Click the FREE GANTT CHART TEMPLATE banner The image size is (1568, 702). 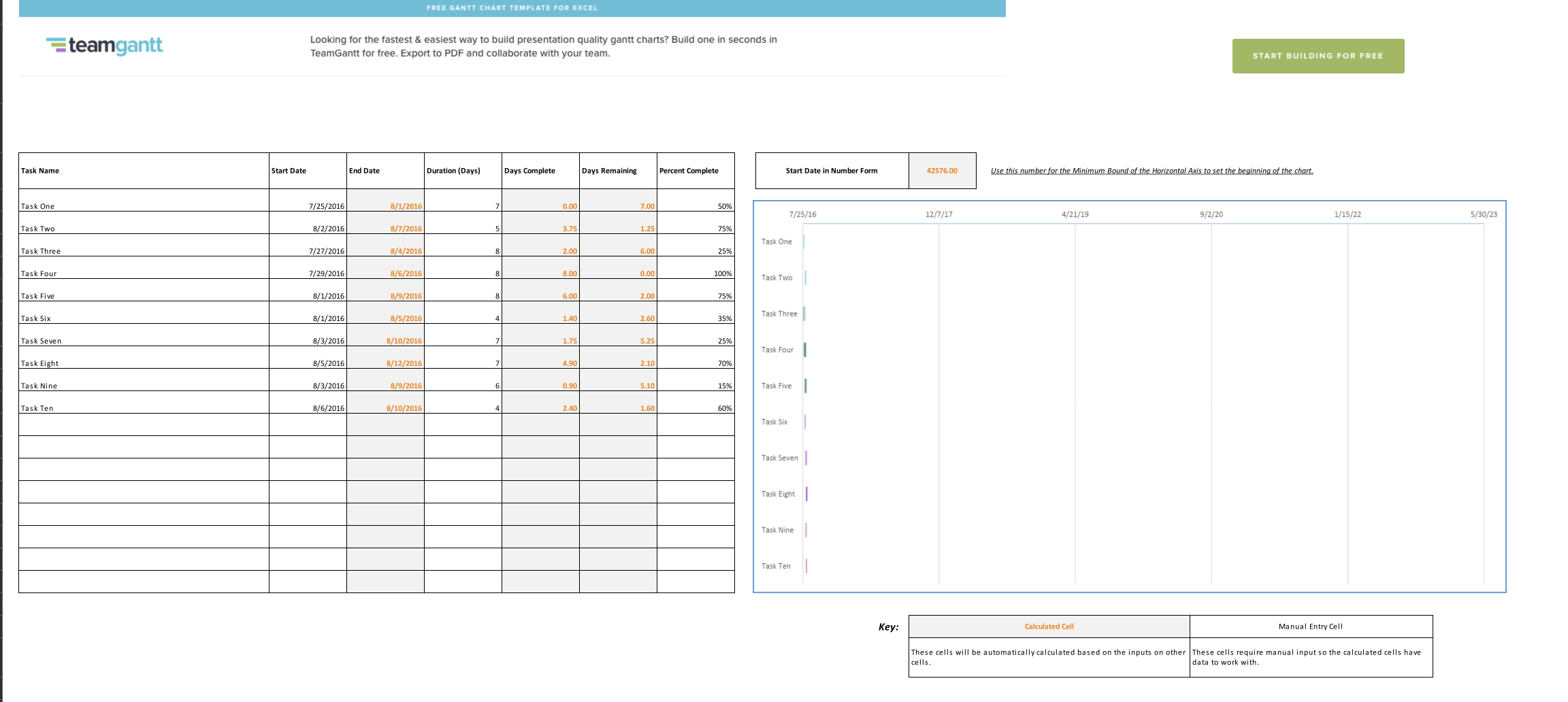[511, 7]
